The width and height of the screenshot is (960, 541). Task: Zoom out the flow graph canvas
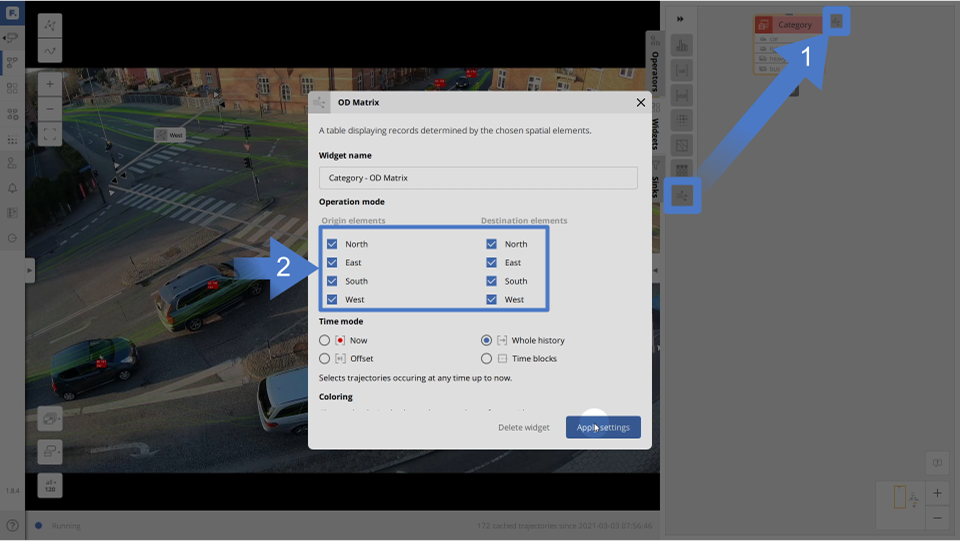pos(937,518)
